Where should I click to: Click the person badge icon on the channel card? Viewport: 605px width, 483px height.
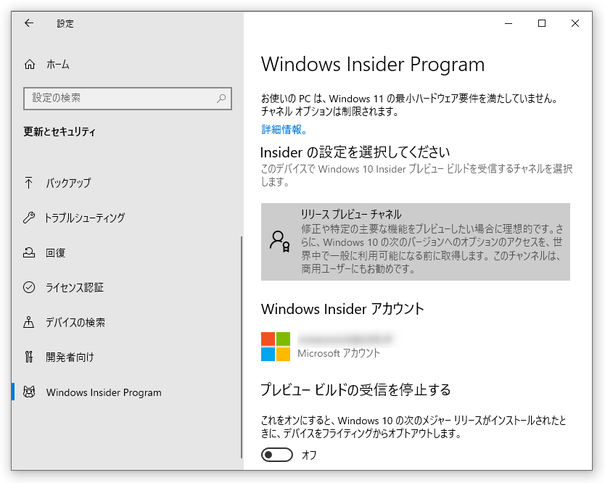(x=280, y=242)
